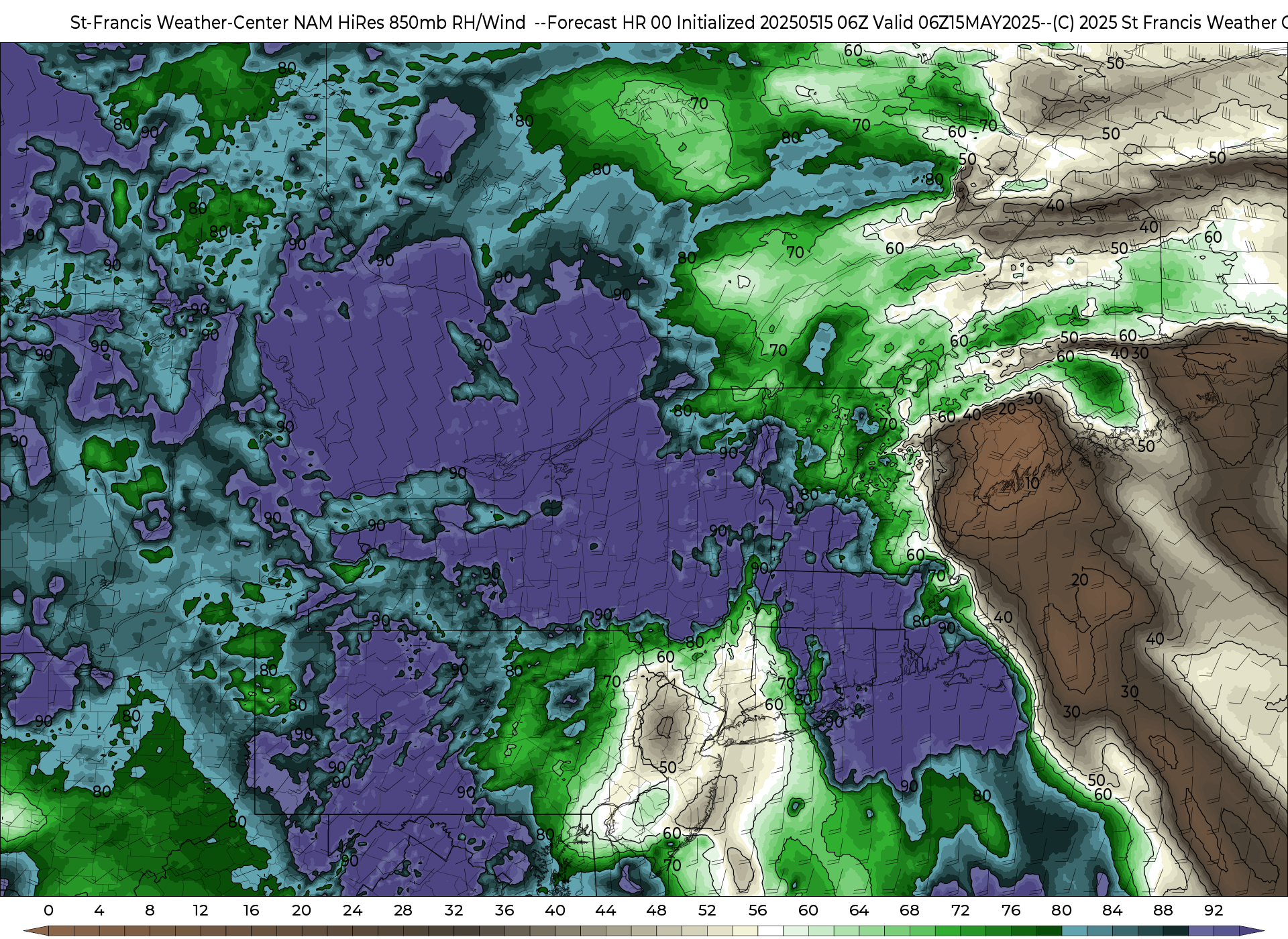The image size is (1288, 939).
Task: Click the right purple arrow of color bar
Action: point(1251,931)
